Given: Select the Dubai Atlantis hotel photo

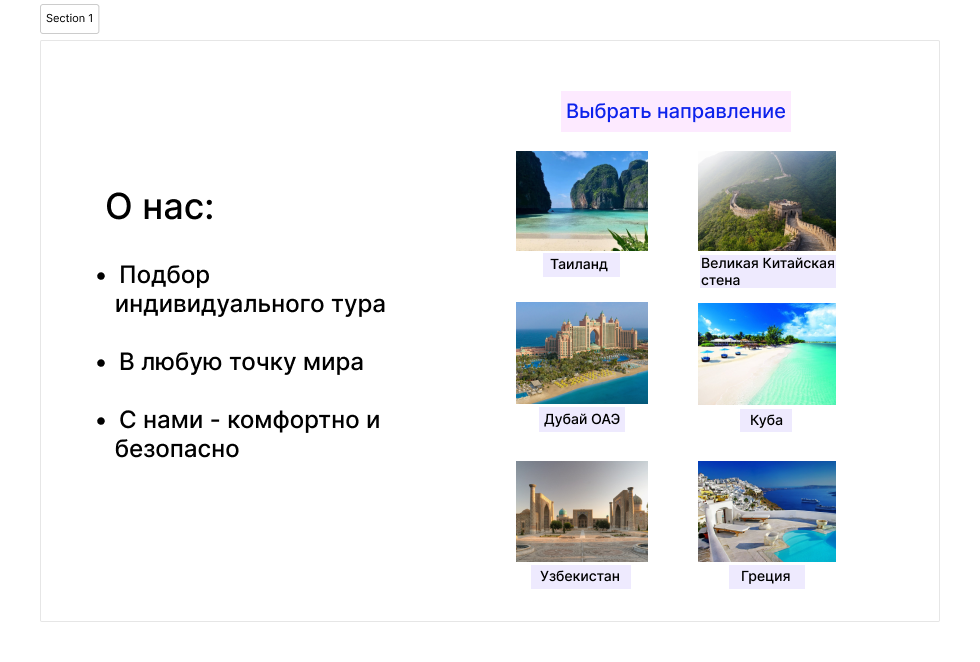Looking at the screenshot, I should [x=582, y=353].
